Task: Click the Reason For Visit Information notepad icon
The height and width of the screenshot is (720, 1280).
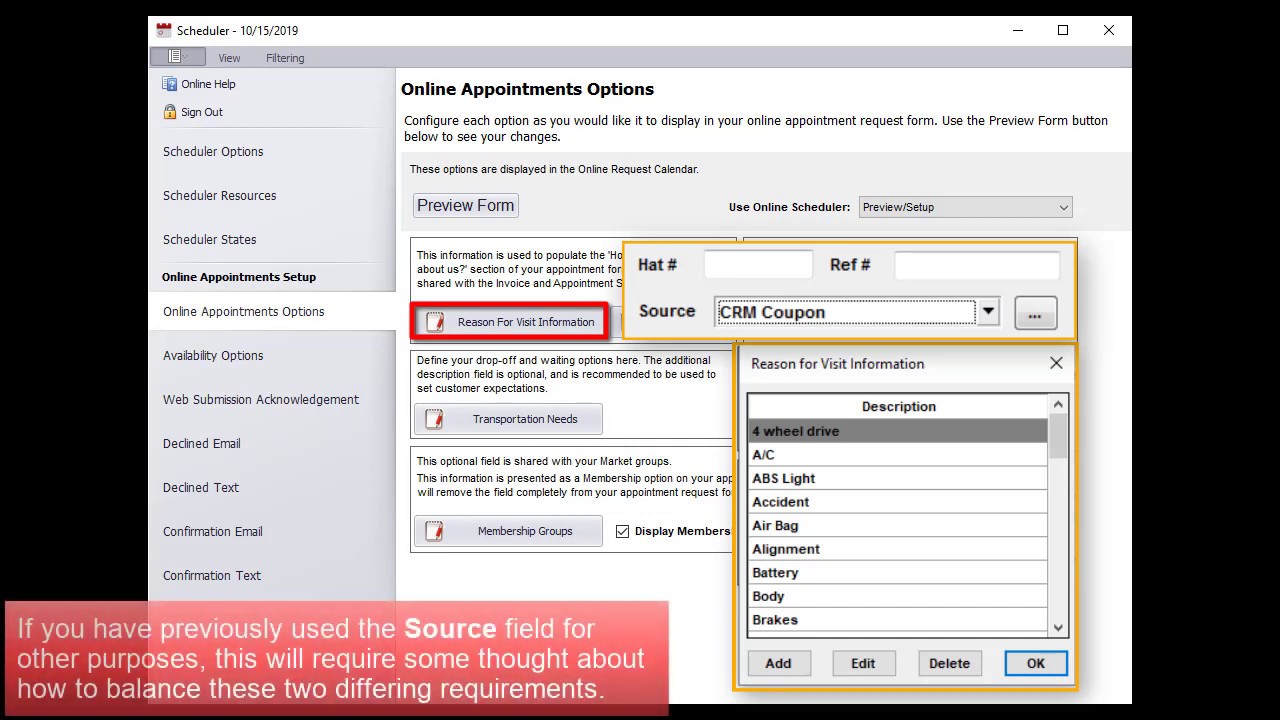Action: tap(435, 322)
